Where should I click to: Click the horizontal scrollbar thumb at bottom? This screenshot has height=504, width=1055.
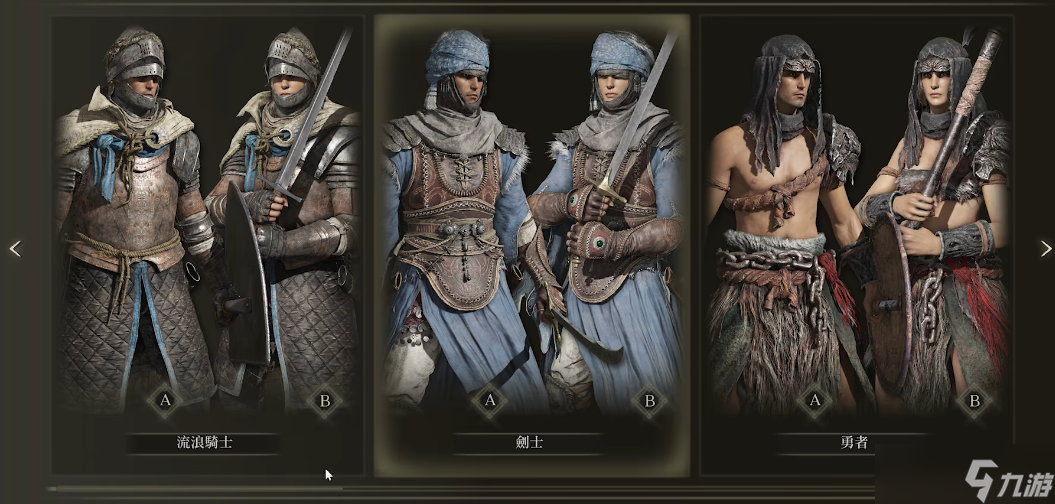tap(195, 489)
